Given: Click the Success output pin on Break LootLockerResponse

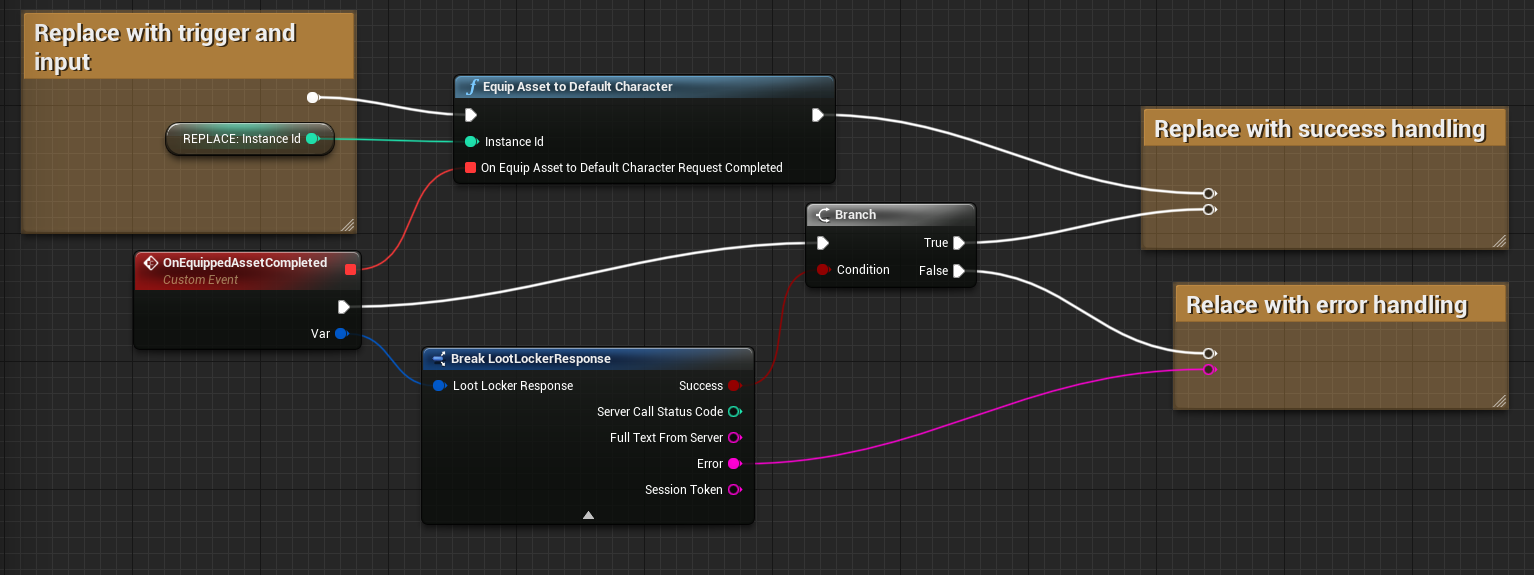Looking at the screenshot, I should [734, 386].
